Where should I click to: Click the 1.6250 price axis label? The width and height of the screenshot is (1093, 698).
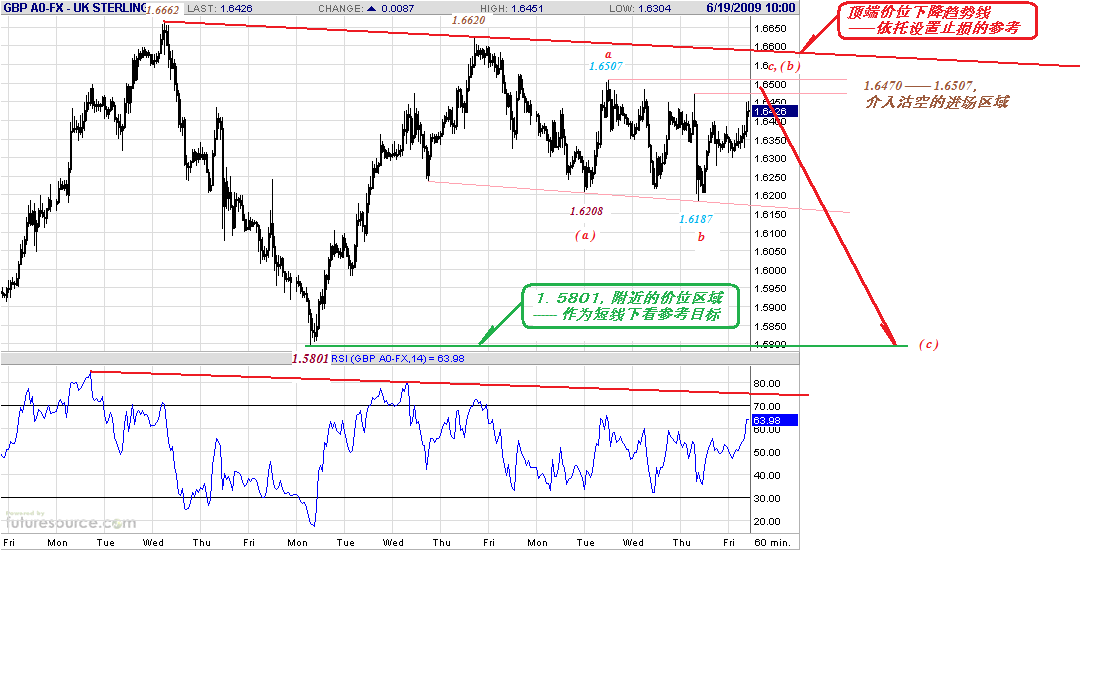770,177
